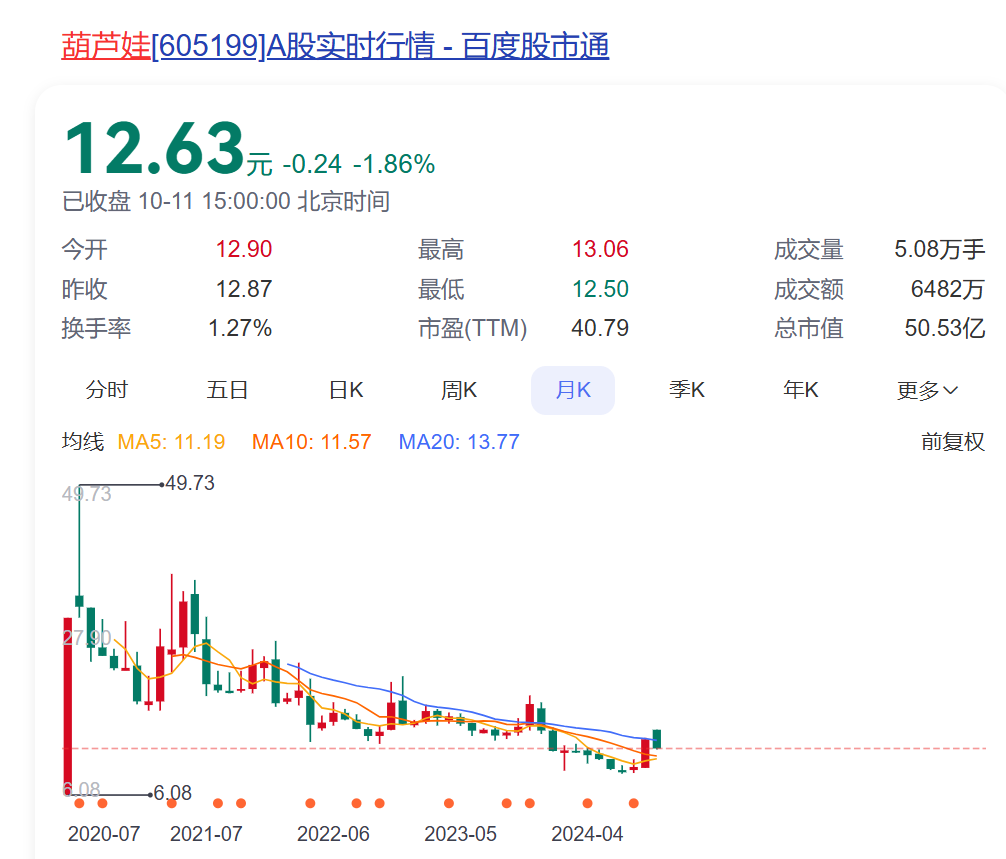Switch to the 分时 chart tab
Viewport: 1006px width, 859px height.
107,390
